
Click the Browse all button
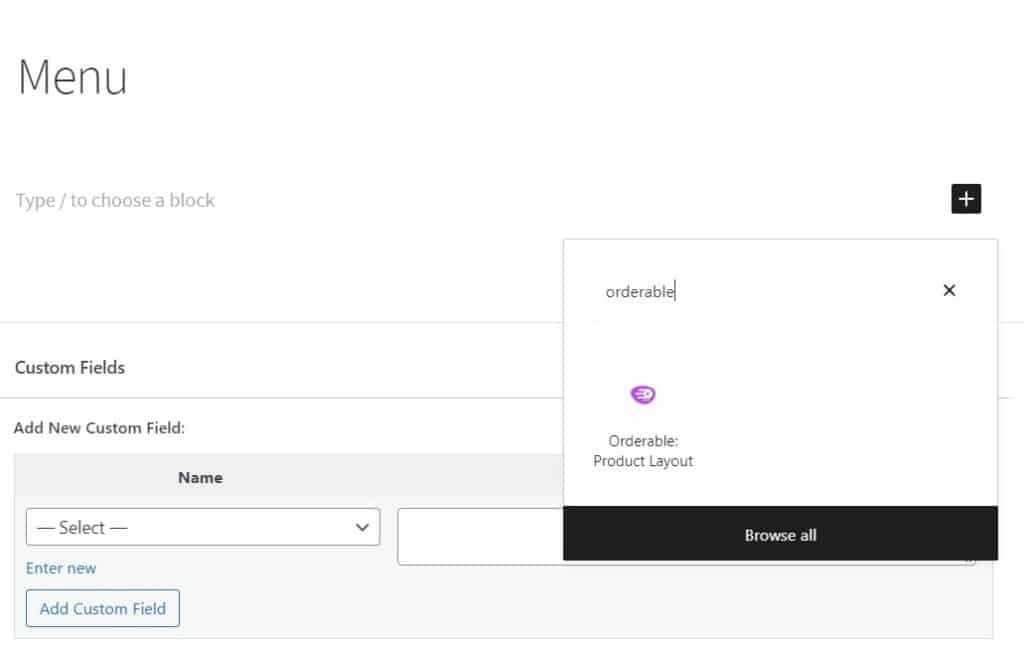pos(780,535)
